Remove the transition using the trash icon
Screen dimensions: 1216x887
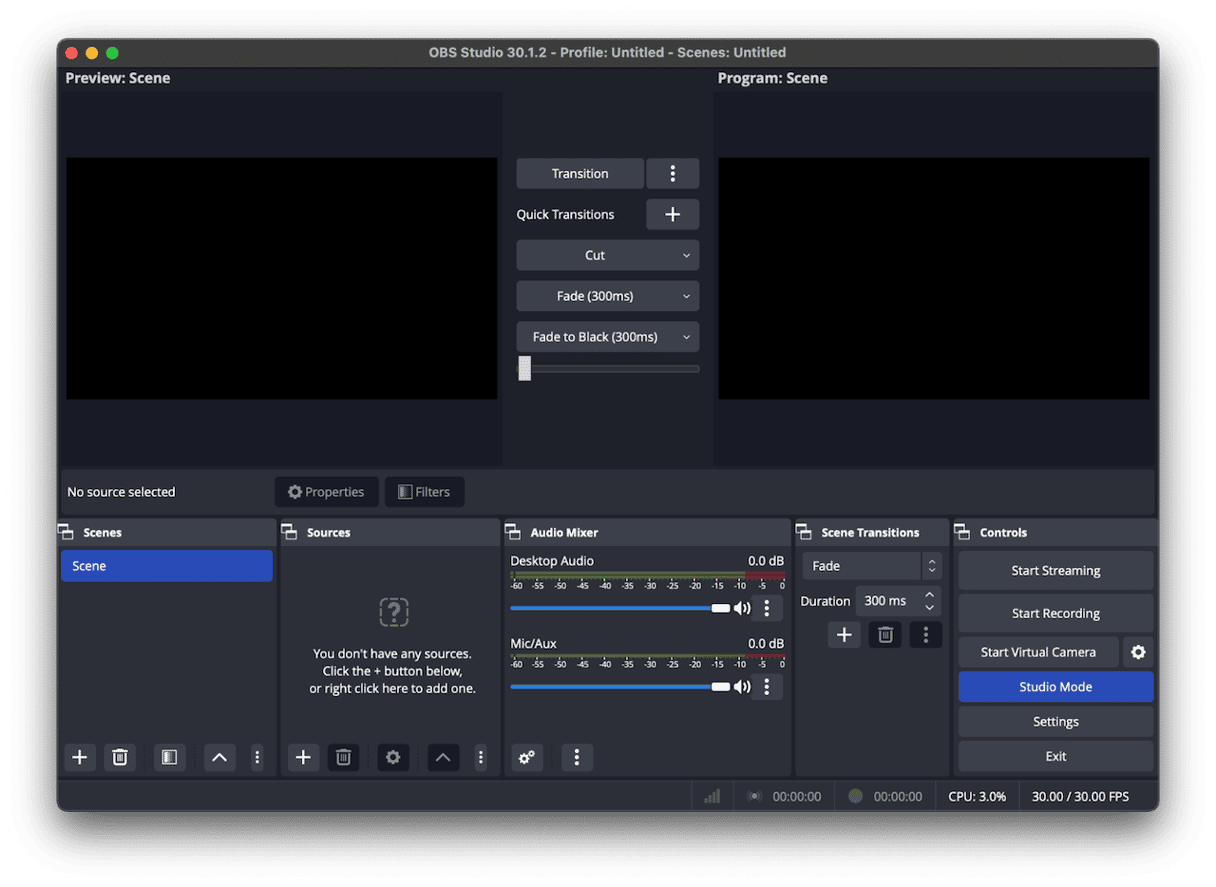click(884, 634)
